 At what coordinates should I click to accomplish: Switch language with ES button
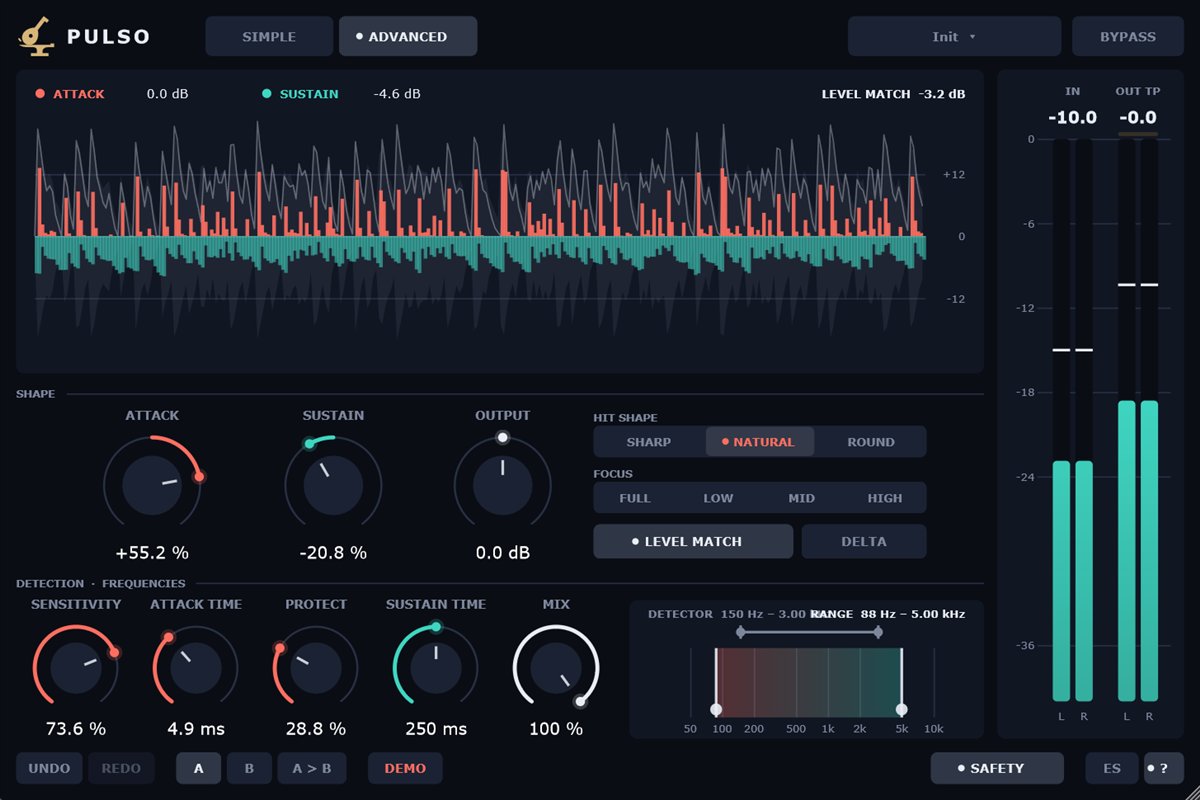tap(1112, 768)
